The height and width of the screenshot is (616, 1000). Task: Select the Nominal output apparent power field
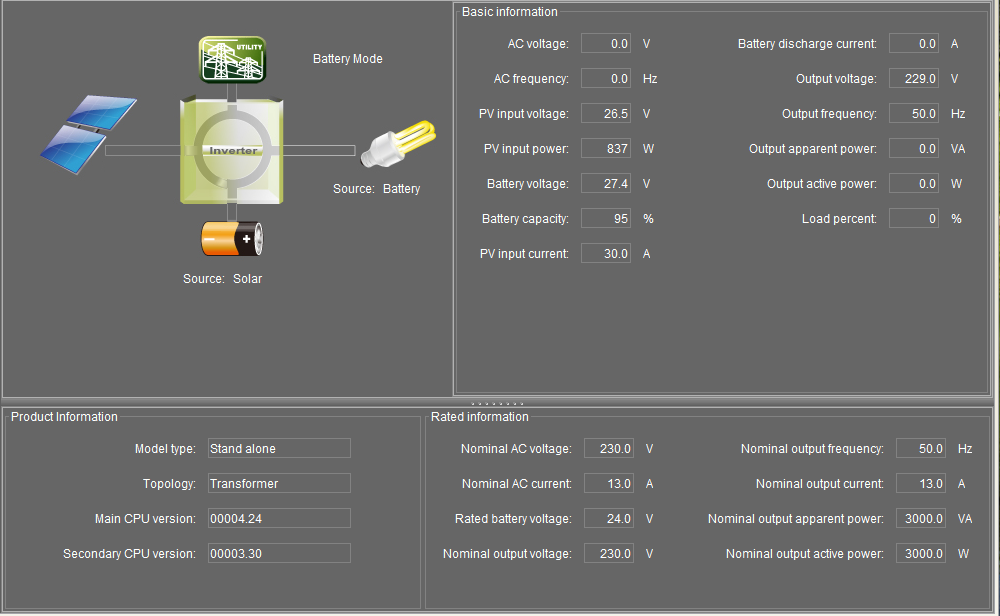tap(920, 518)
